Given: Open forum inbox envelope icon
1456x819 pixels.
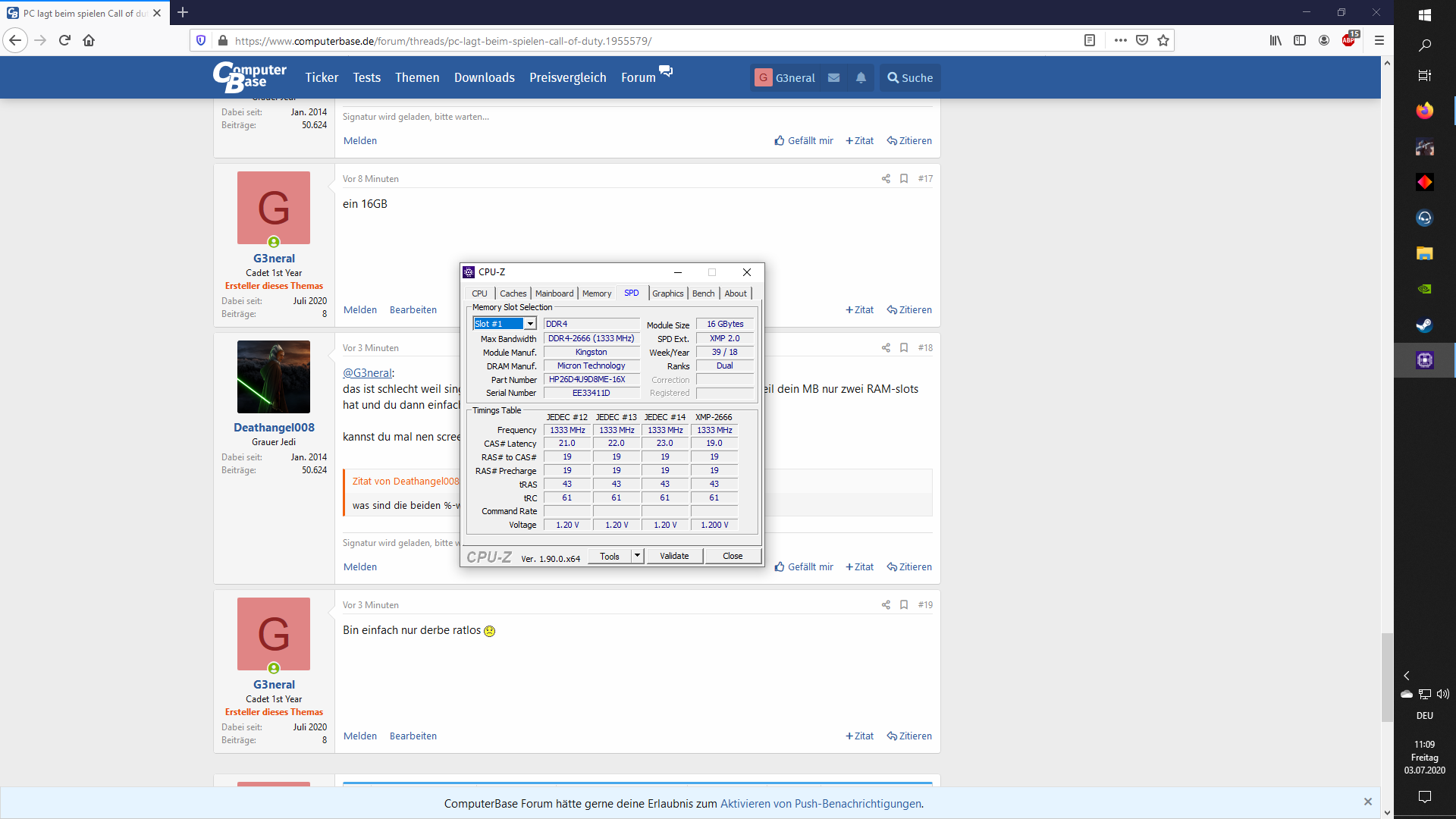Looking at the screenshot, I should (x=833, y=77).
